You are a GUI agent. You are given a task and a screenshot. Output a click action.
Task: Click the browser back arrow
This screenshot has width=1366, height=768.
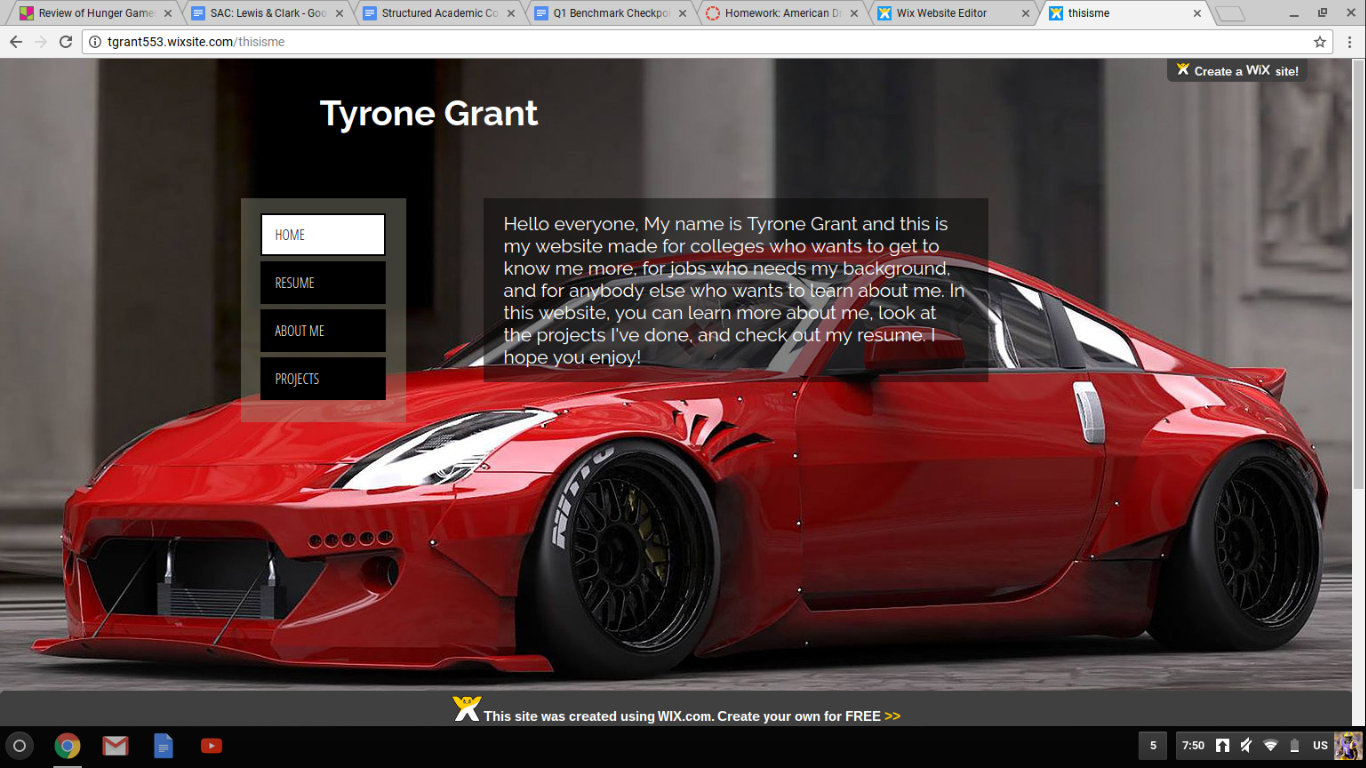(16, 42)
